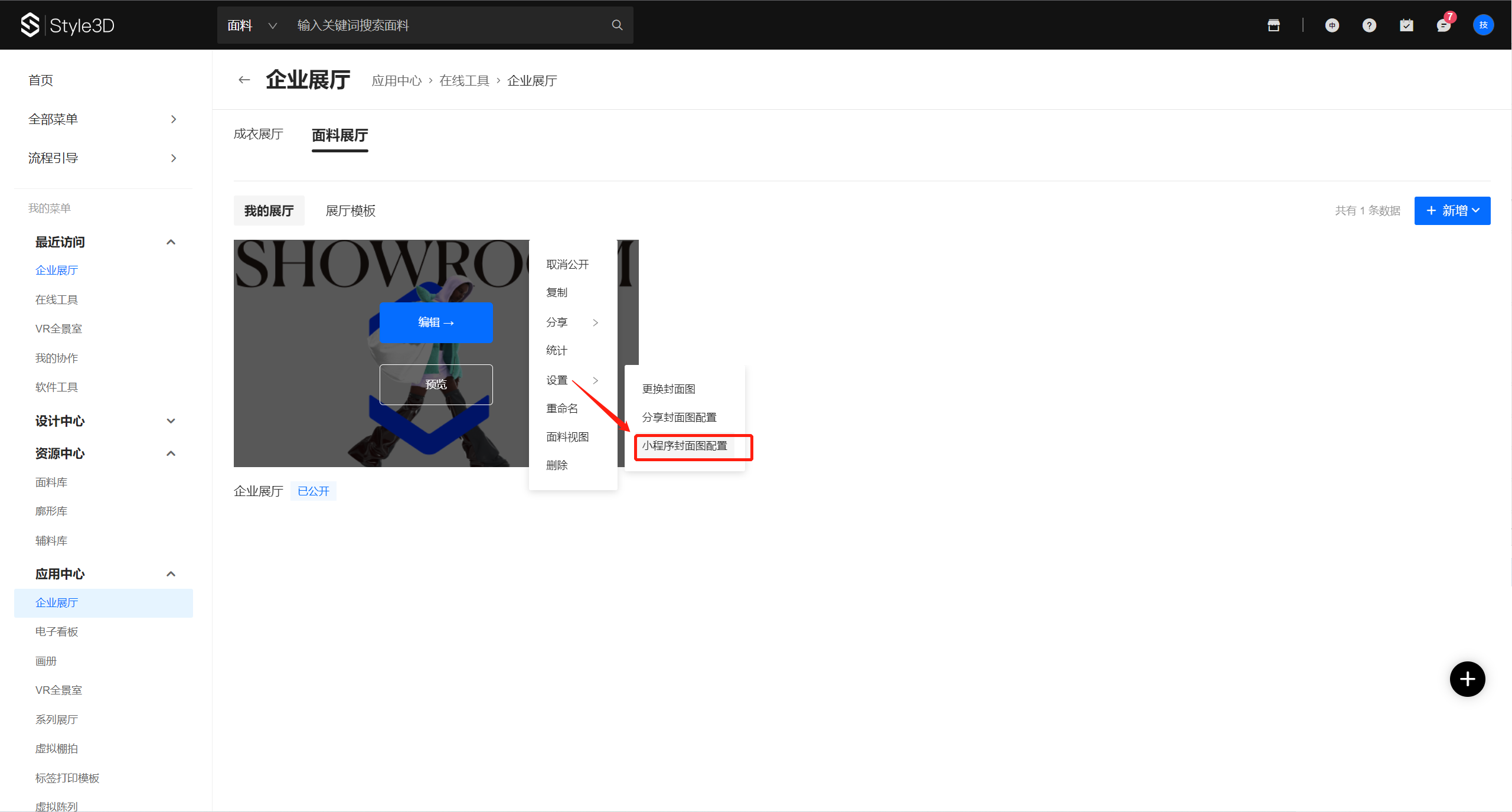The height and width of the screenshot is (812, 1512).
Task: Choose 分享封面图配置 in submenu
Action: tap(680, 418)
